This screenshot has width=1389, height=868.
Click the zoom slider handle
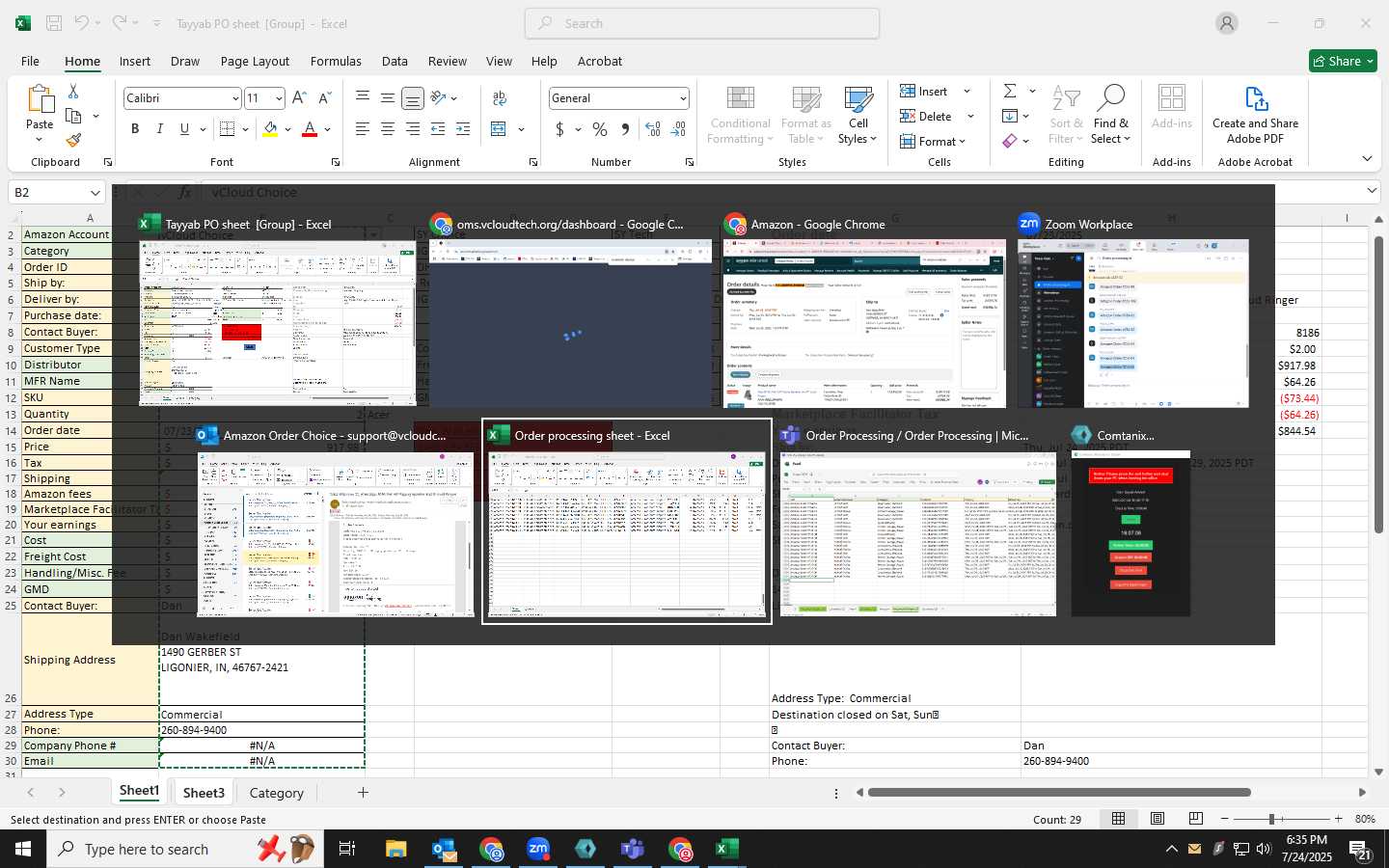coord(1272,819)
